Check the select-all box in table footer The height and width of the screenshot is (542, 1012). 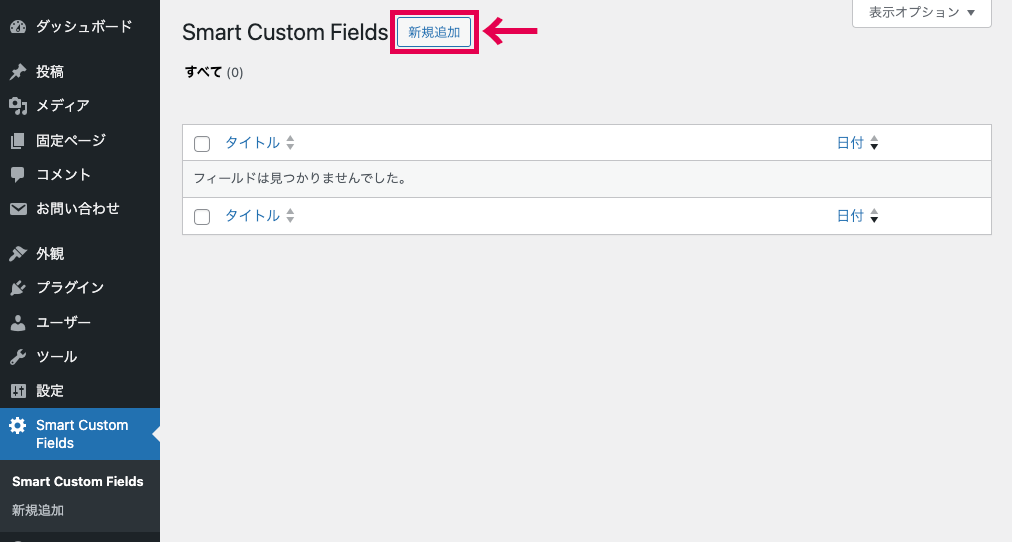tap(202, 217)
